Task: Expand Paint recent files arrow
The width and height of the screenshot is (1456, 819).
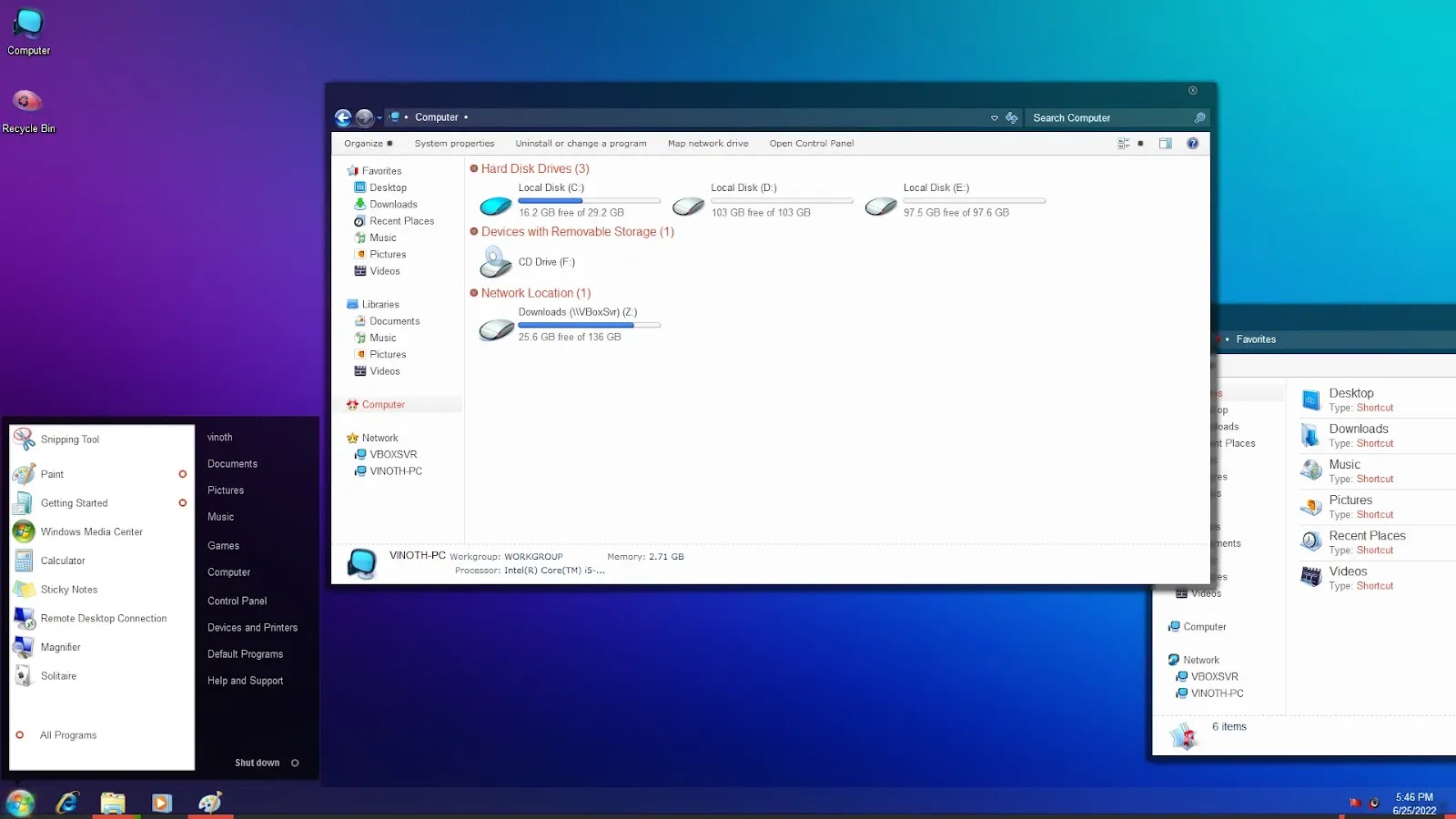Action: (182, 474)
